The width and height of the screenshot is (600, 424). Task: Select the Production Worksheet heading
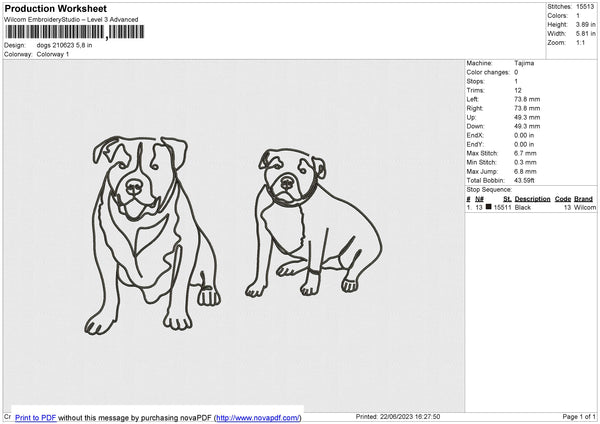pos(55,8)
